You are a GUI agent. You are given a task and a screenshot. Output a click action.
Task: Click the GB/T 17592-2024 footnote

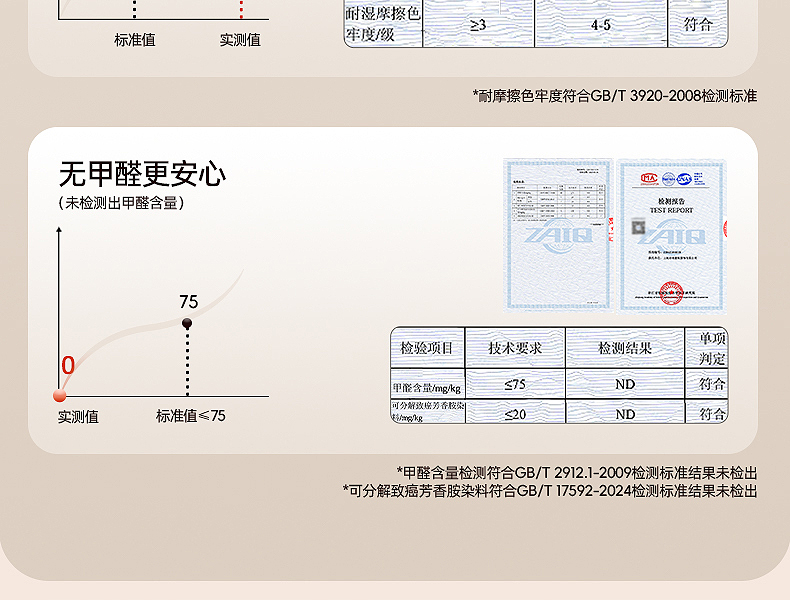549,491
